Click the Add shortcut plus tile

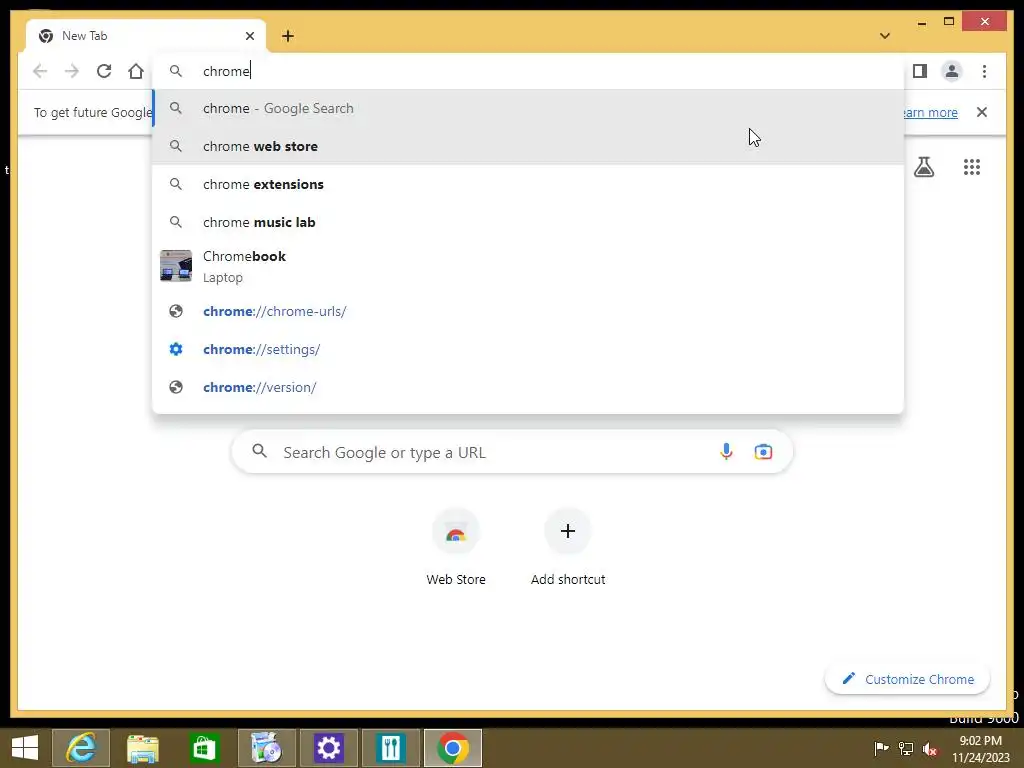point(568,548)
